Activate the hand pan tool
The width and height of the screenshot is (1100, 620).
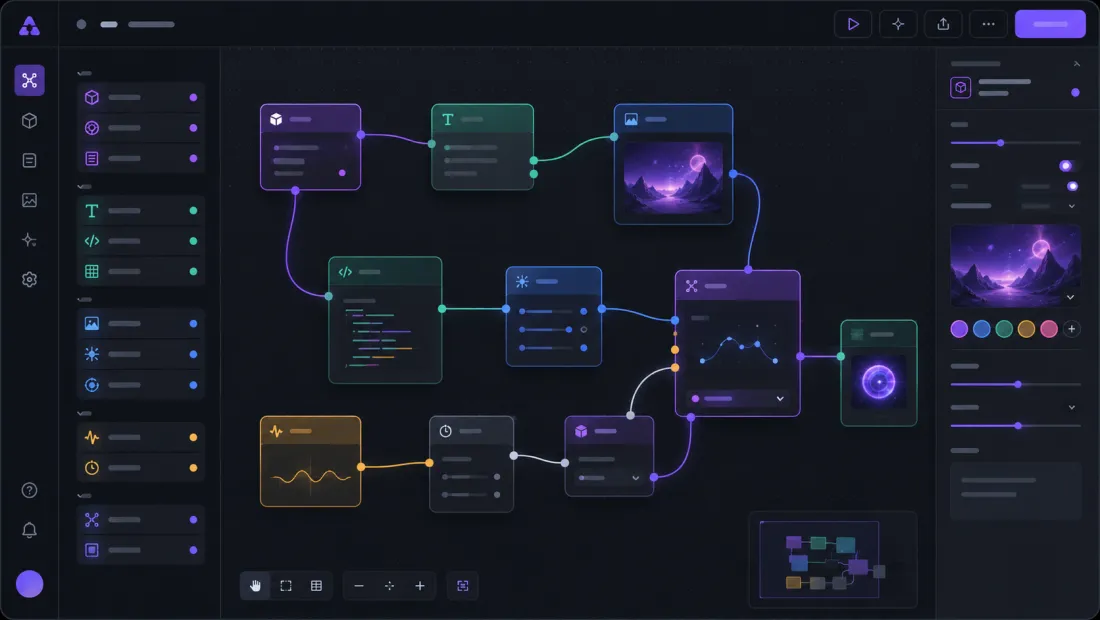tap(255, 586)
